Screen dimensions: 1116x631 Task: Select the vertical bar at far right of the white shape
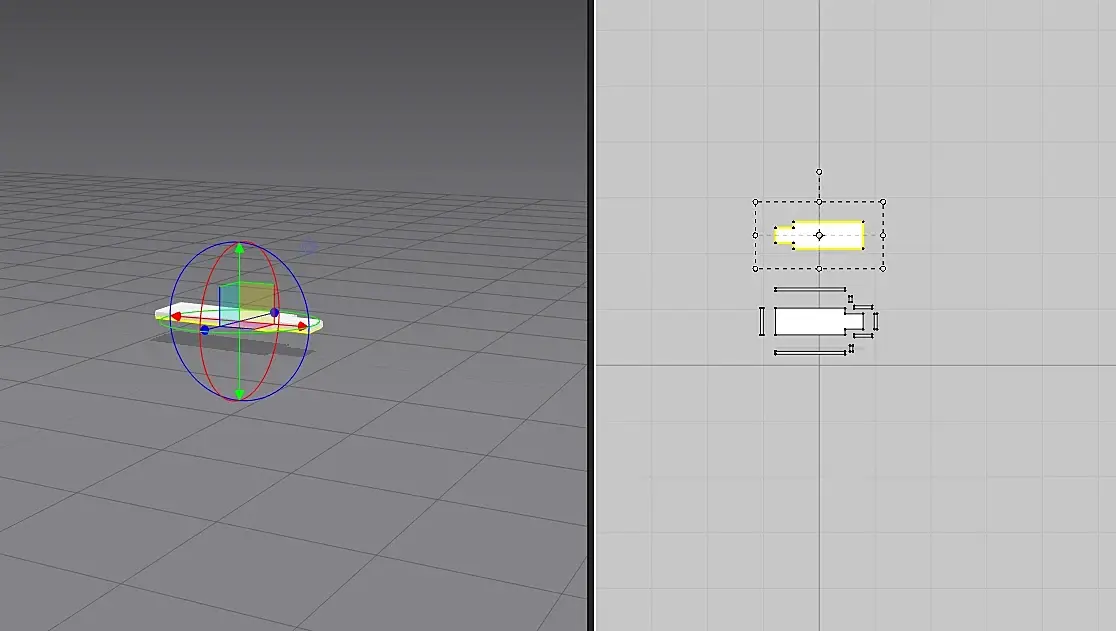(875, 322)
